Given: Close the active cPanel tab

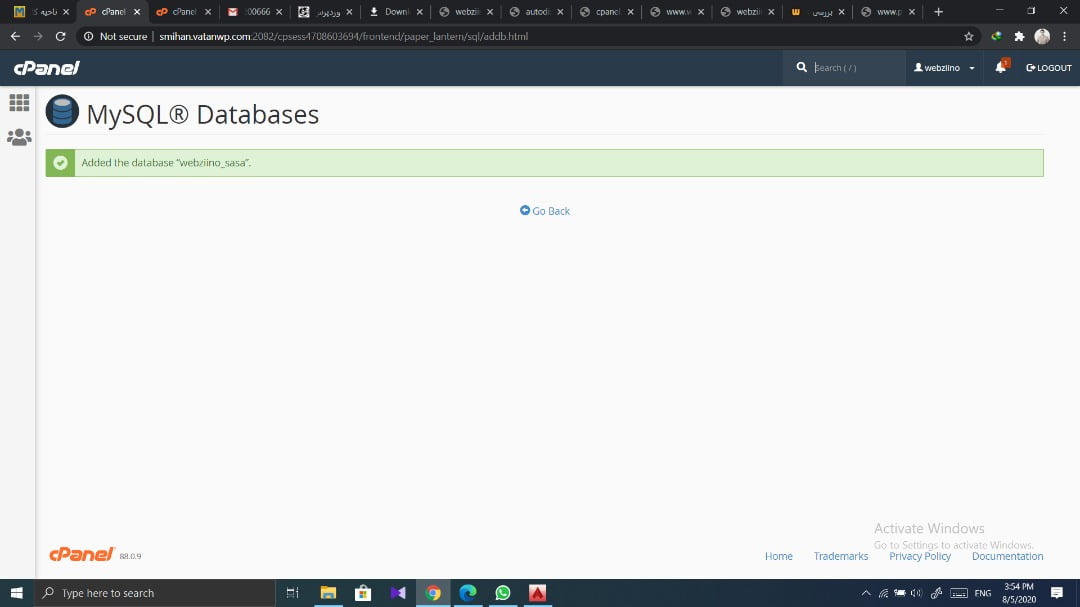Looking at the screenshot, I should point(137,12).
